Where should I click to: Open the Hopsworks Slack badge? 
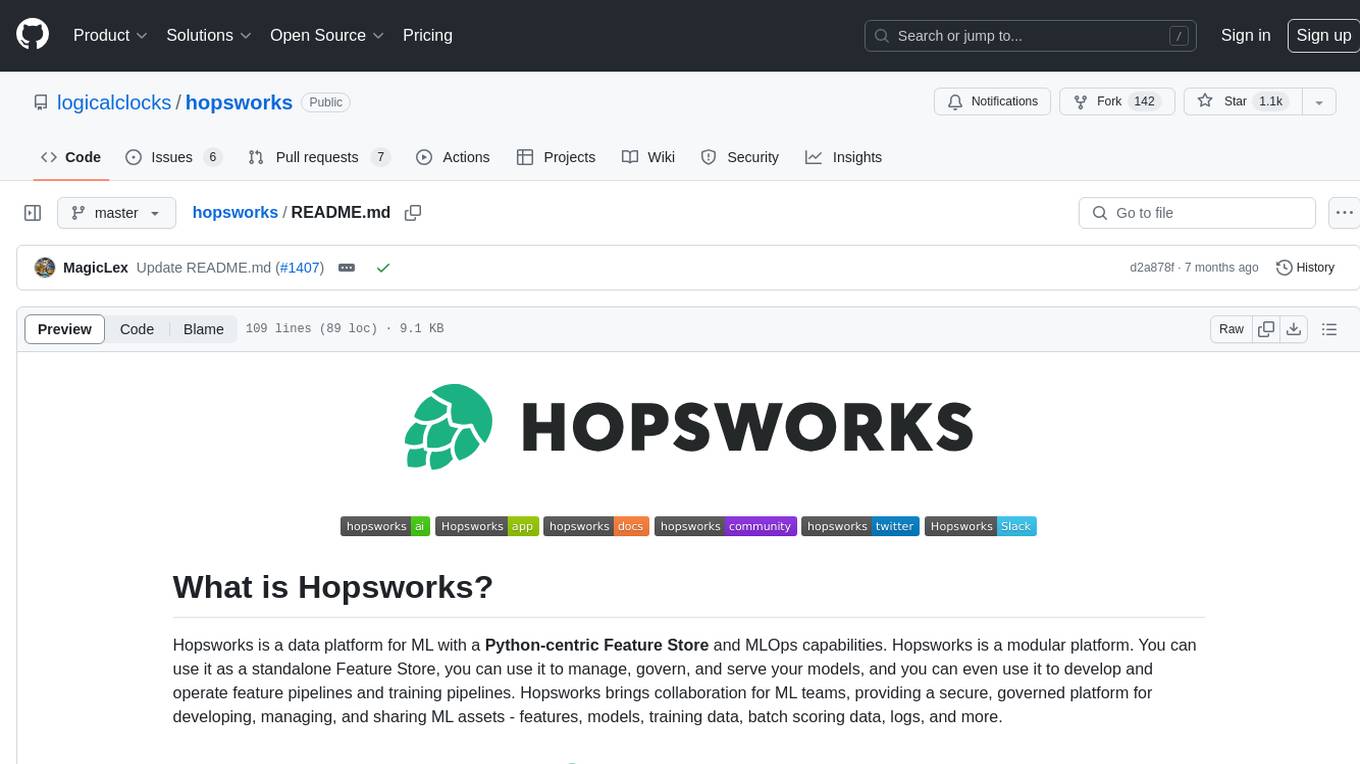[x=980, y=526]
